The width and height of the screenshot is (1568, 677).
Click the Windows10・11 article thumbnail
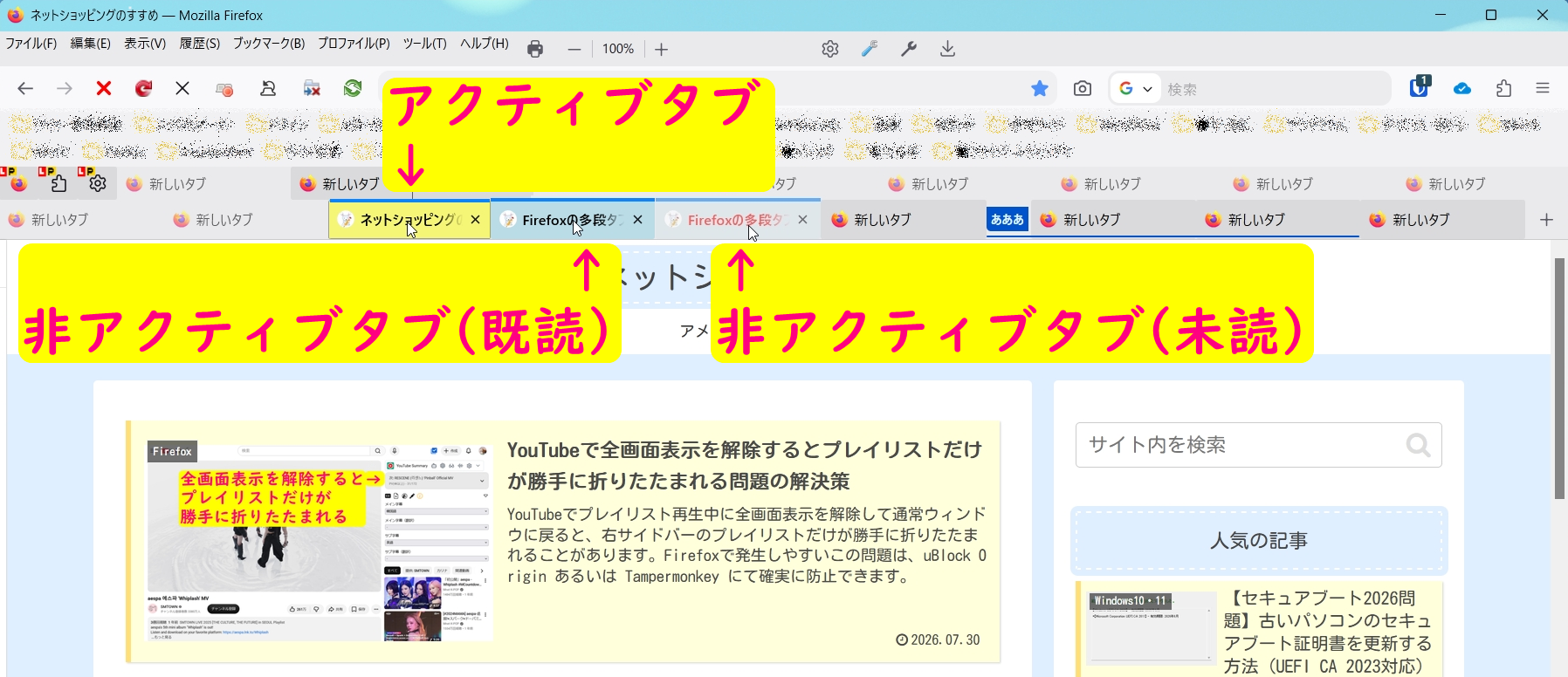click(1152, 628)
